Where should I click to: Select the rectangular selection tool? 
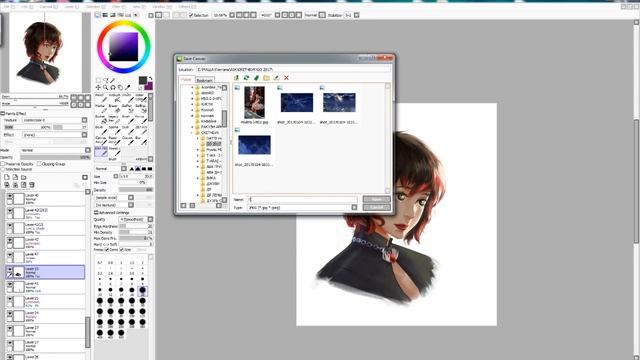(x=98, y=80)
